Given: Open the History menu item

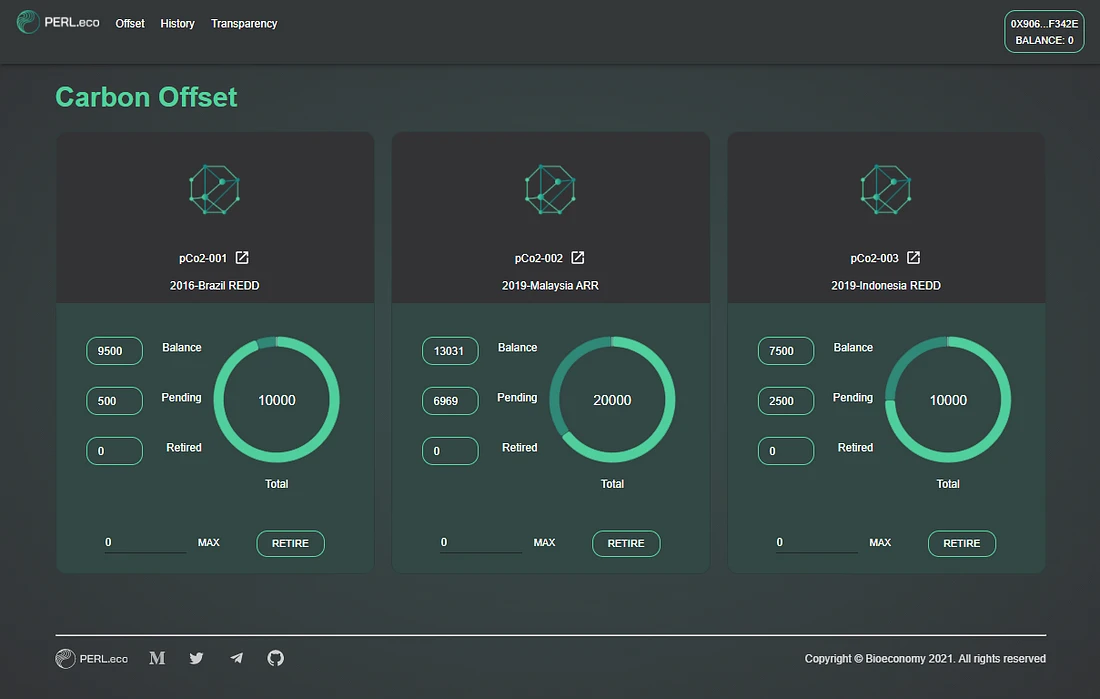Looking at the screenshot, I should coord(177,23).
